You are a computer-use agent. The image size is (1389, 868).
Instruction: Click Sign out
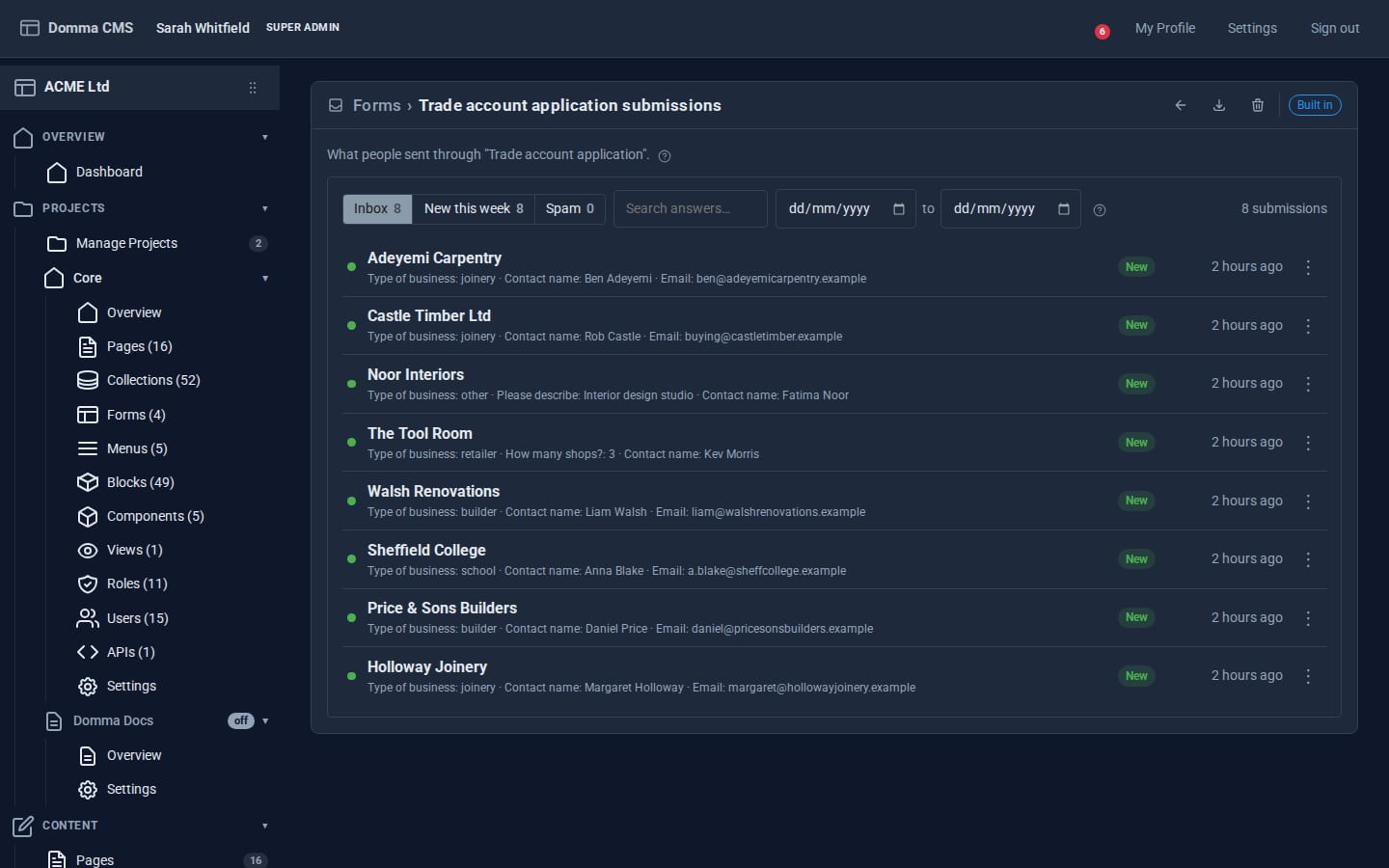(1335, 28)
